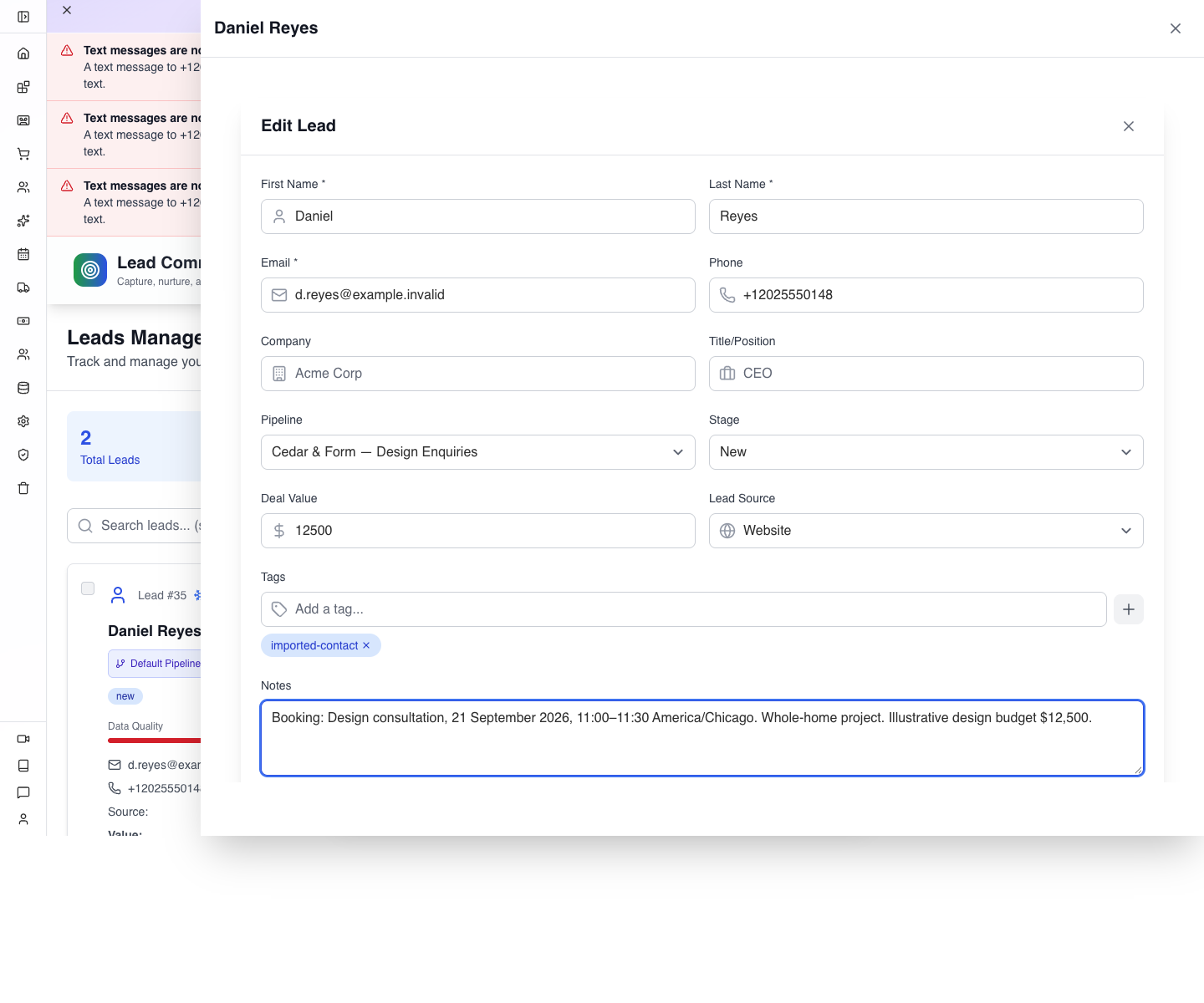
Task: Click the Title/Position field
Action: [926, 374]
